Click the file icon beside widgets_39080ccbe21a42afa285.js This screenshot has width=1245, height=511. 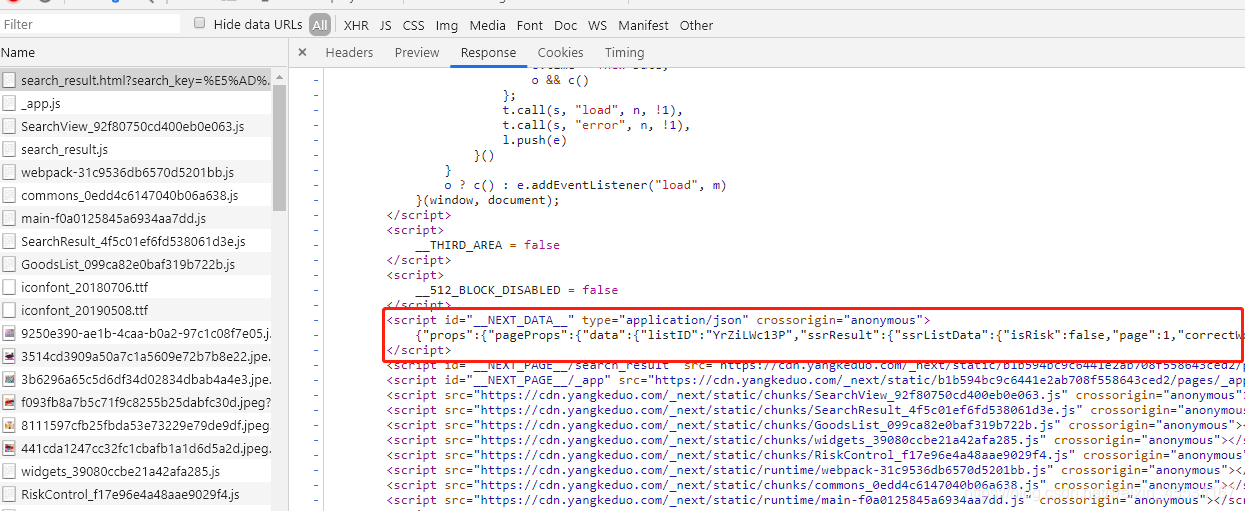(9, 471)
